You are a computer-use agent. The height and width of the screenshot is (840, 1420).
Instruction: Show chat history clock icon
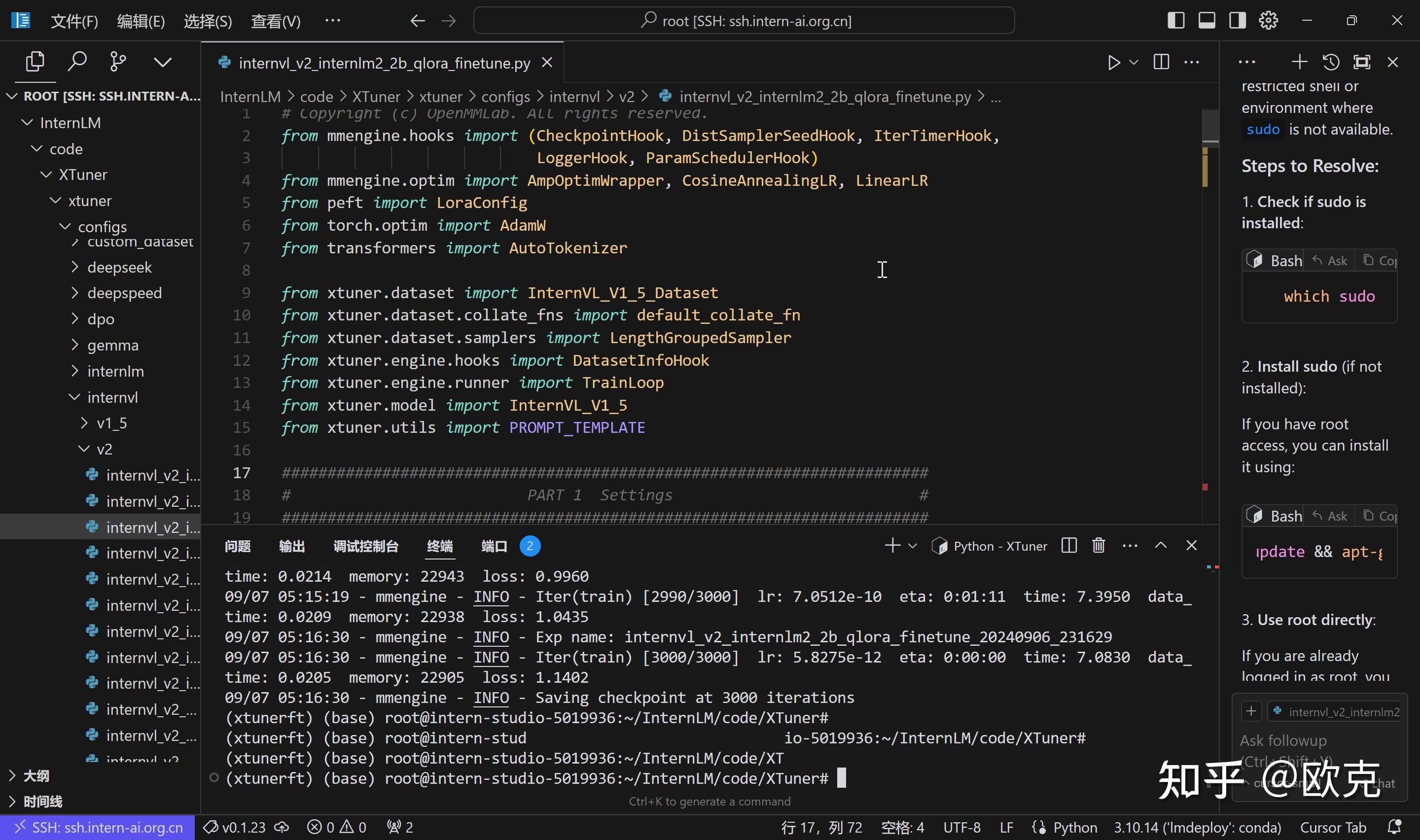tap(1331, 62)
